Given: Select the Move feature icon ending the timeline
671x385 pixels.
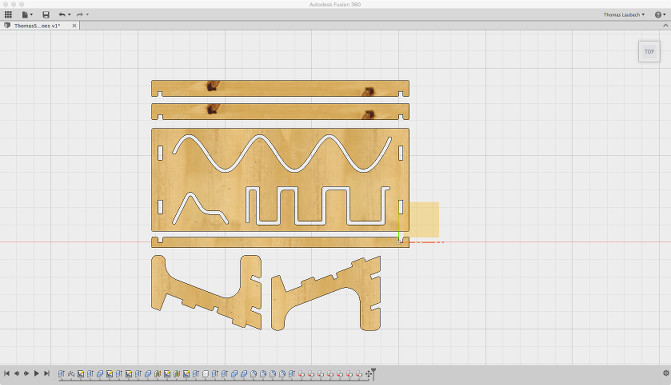Looking at the screenshot, I should point(368,374).
